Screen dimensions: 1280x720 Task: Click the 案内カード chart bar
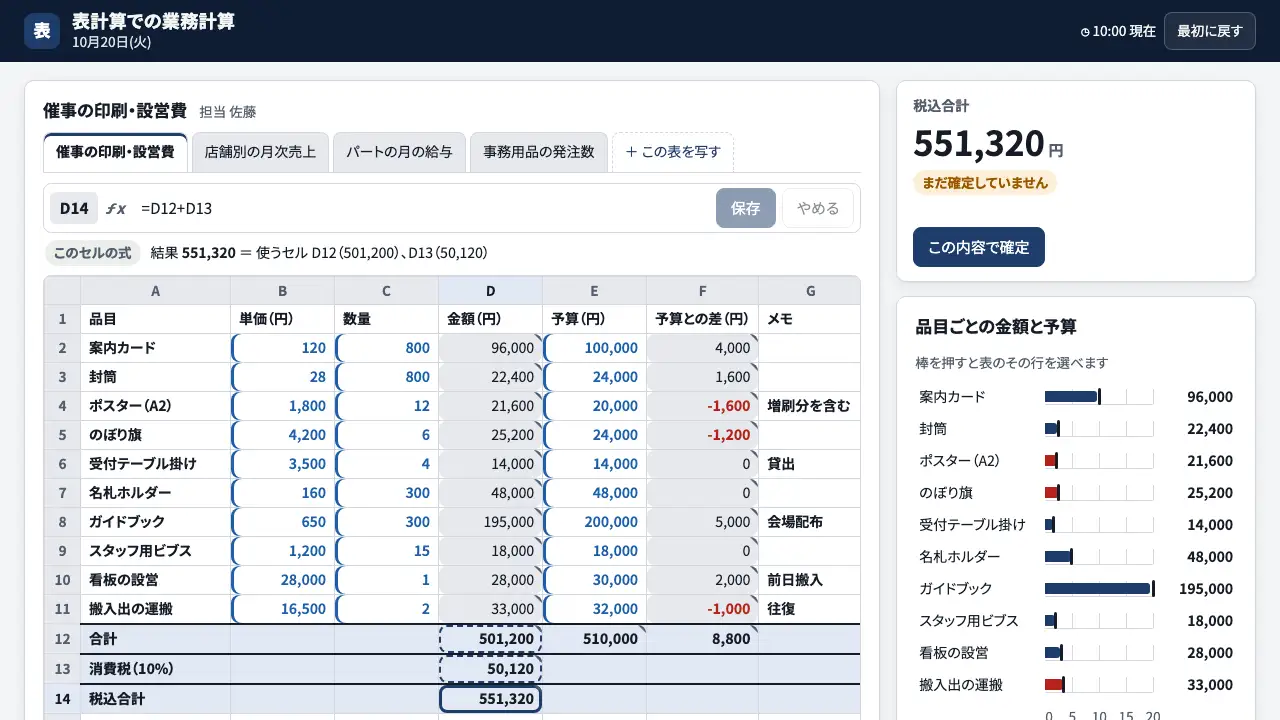tap(1071, 396)
